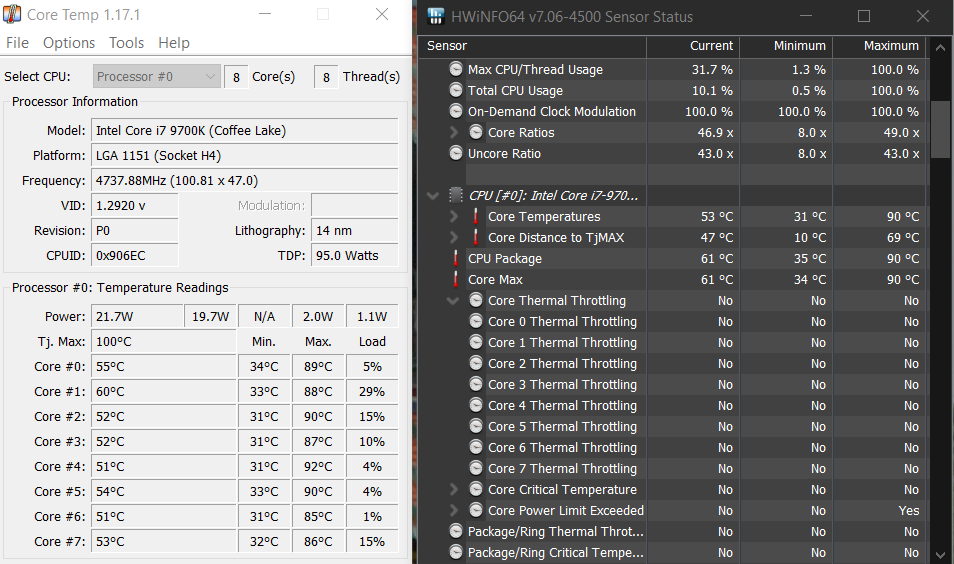Image resolution: width=954 pixels, height=564 pixels.
Task: Click the Platform field LGA 1151
Action: (245, 156)
